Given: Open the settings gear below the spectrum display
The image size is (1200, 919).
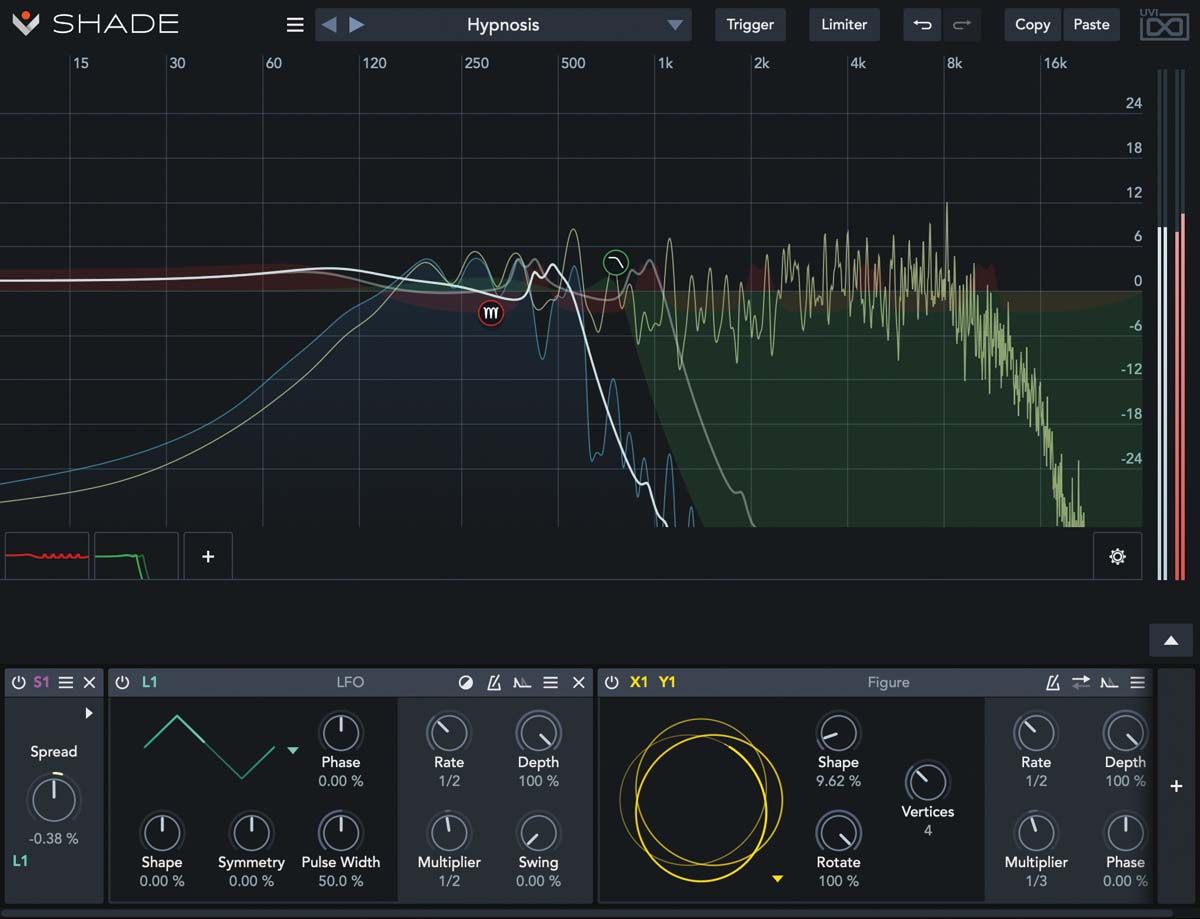Looking at the screenshot, I should click(1117, 556).
